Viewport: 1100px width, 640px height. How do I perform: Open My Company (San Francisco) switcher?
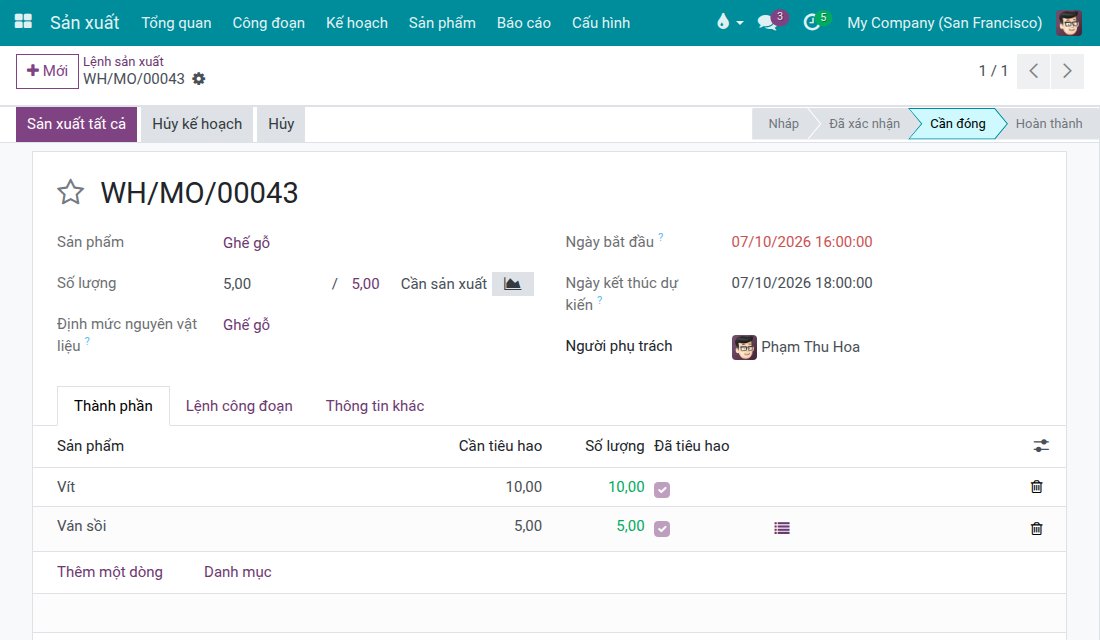(944, 22)
